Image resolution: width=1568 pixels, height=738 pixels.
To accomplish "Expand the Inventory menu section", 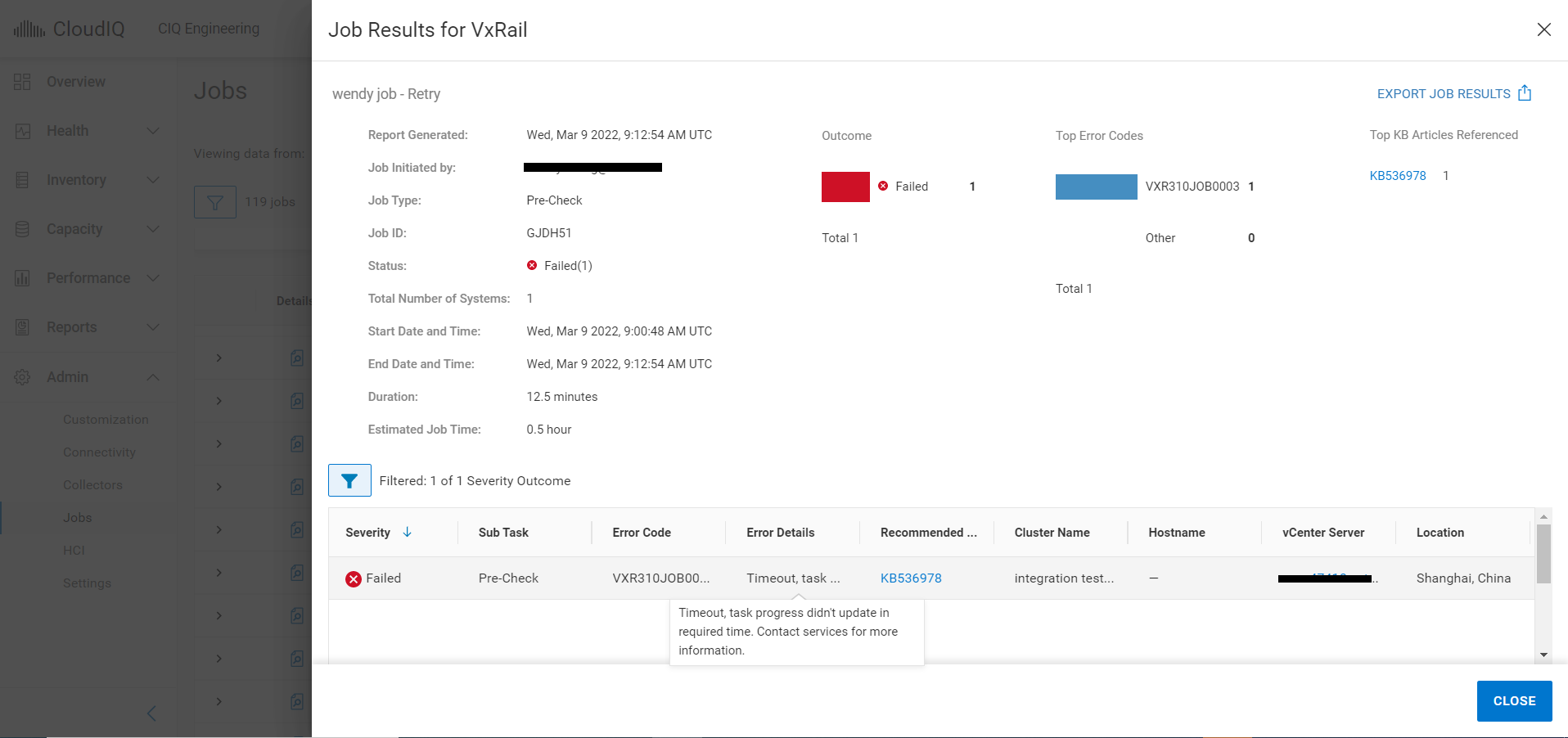I will click(152, 180).
